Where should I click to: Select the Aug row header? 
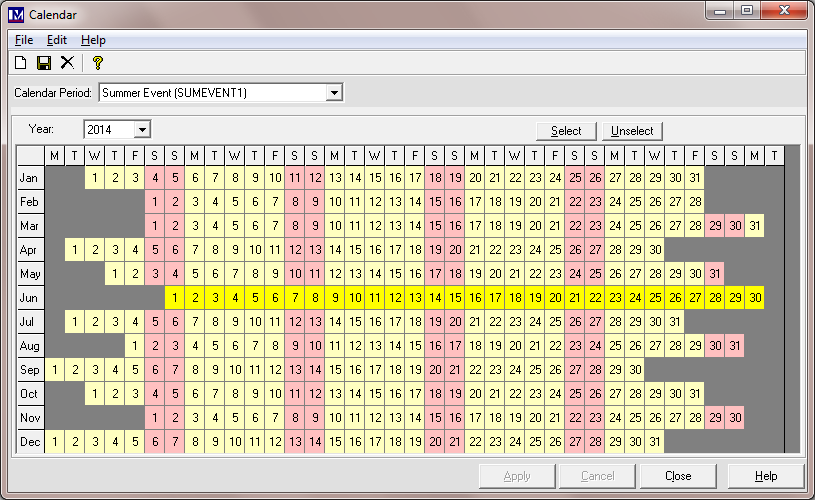point(31,346)
